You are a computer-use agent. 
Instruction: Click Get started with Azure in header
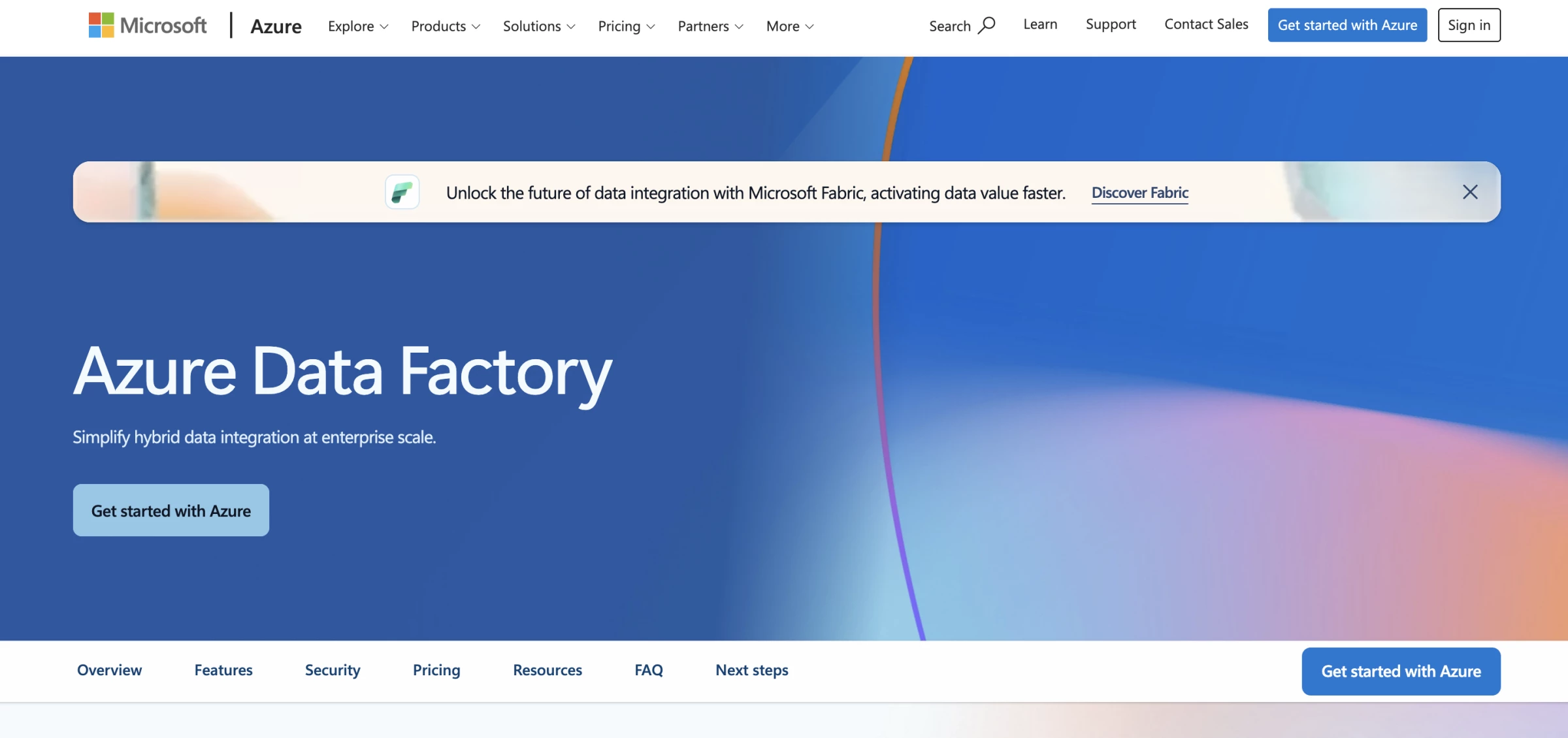tap(1347, 25)
